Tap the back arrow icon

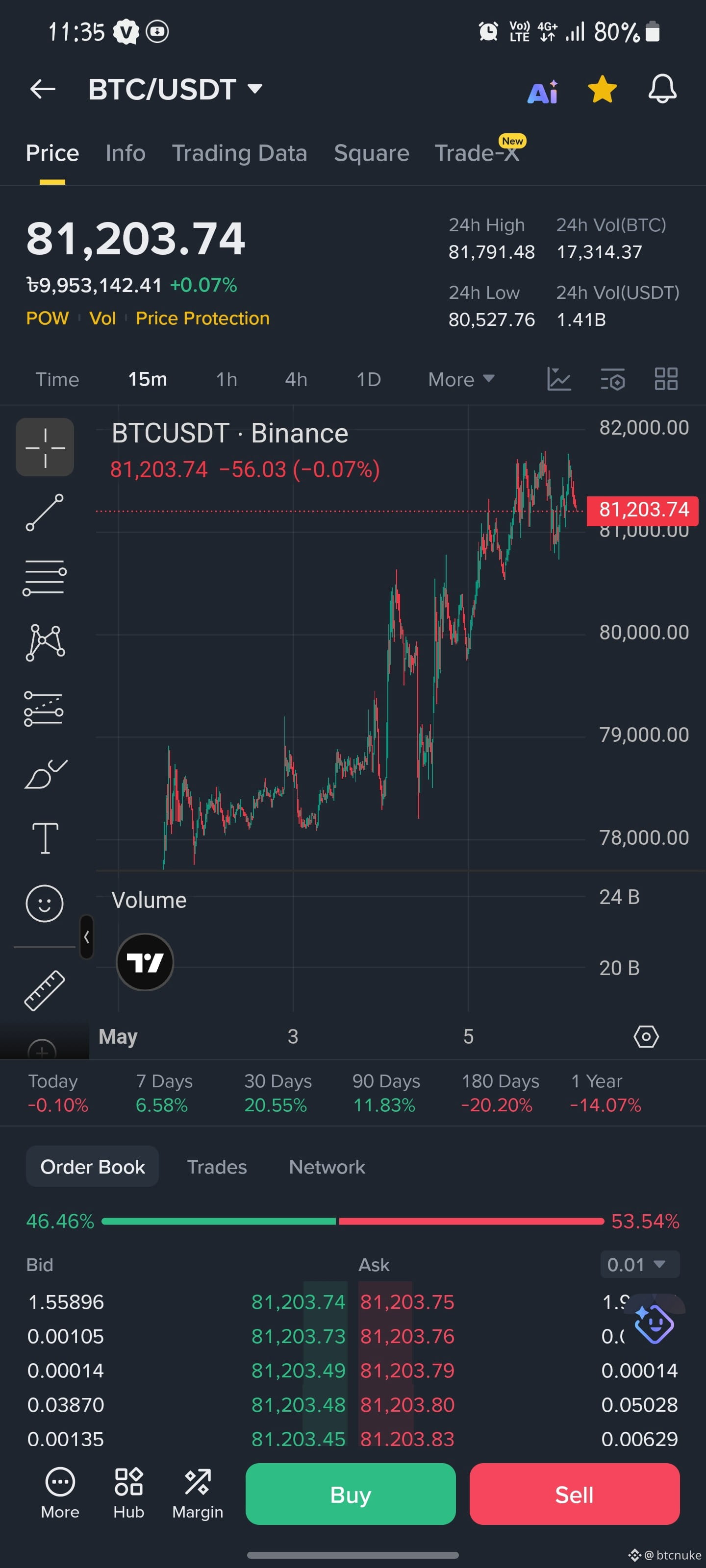click(x=43, y=90)
